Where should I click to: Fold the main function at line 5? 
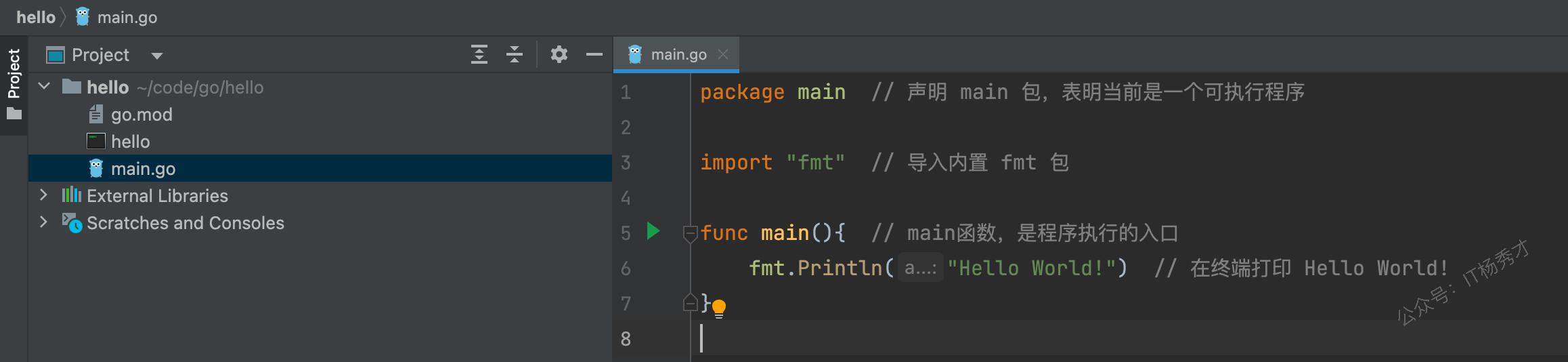tap(690, 234)
